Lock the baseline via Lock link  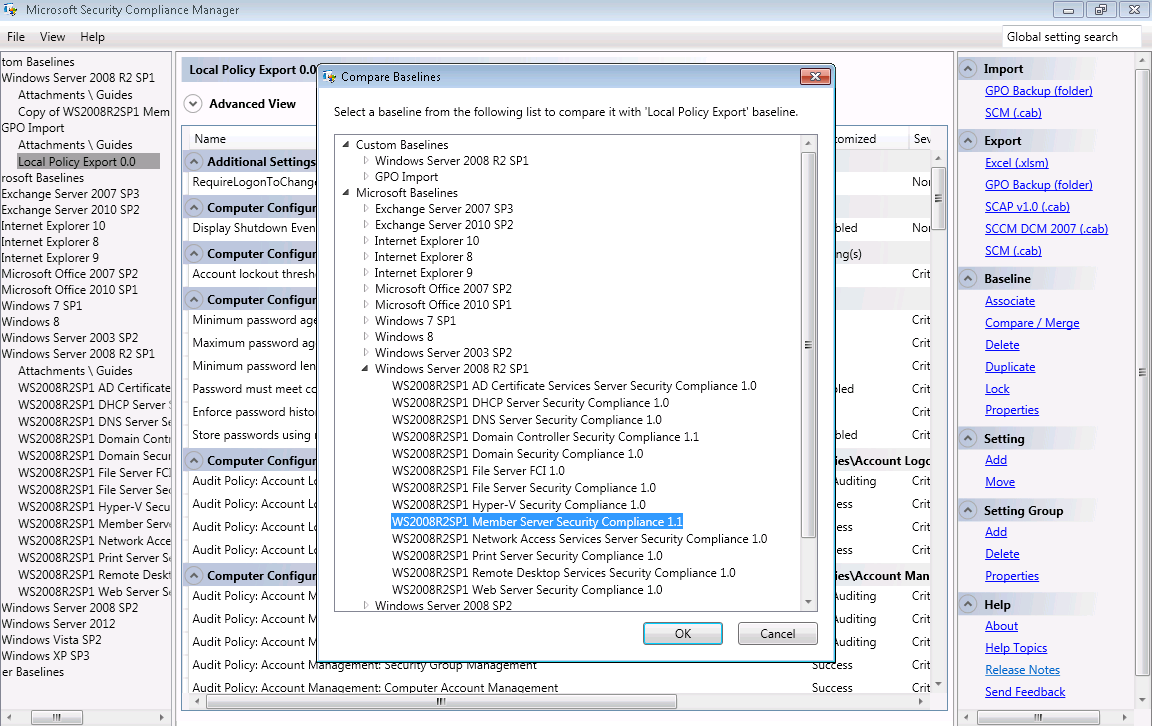(x=997, y=389)
